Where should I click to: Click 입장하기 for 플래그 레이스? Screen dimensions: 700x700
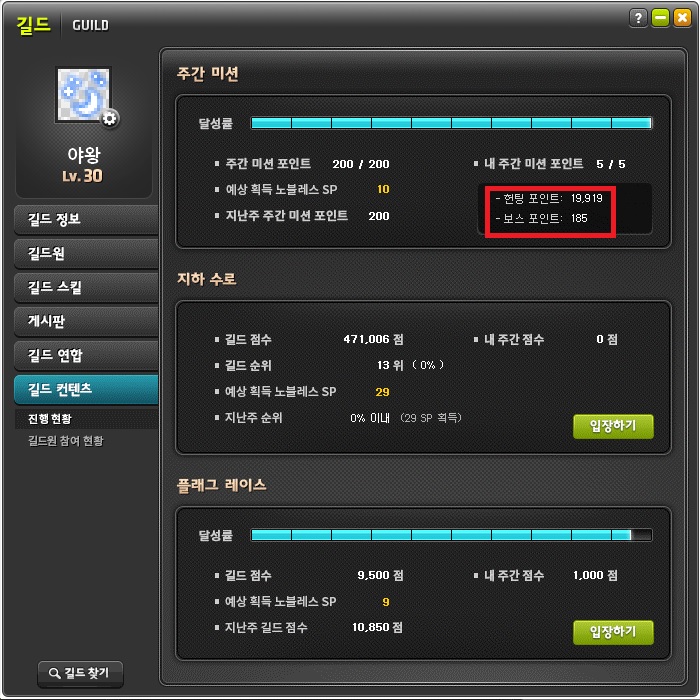(x=613, y=632)
